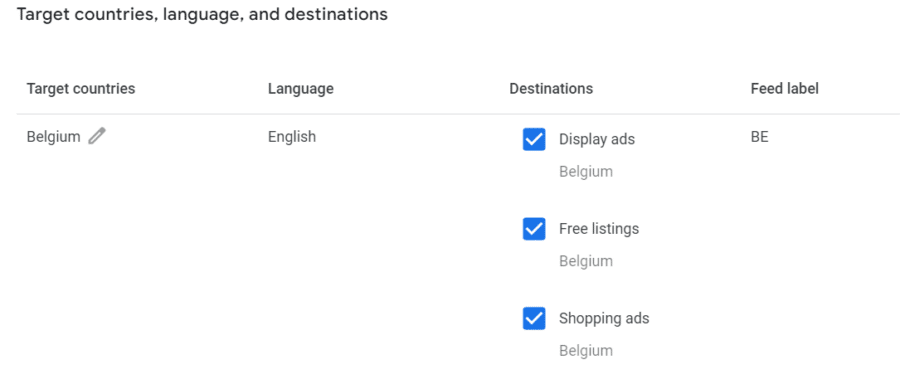
Task: Click the gray Belgium under Free listings
Action: click(x=586, y=261)
